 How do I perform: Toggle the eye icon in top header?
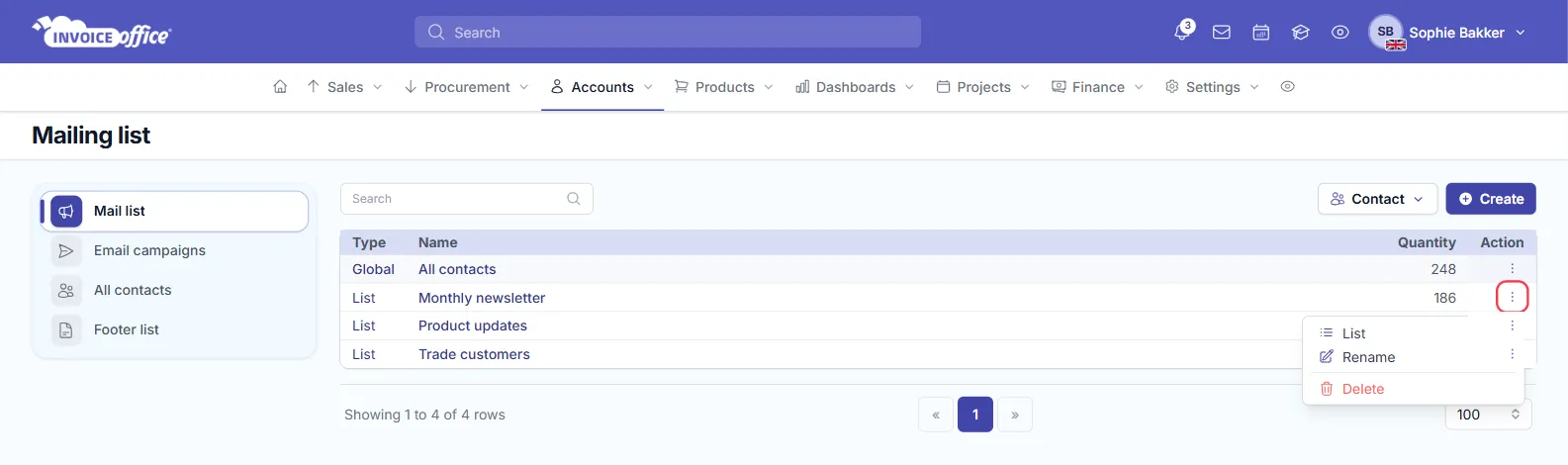[x=1340, y=33]
